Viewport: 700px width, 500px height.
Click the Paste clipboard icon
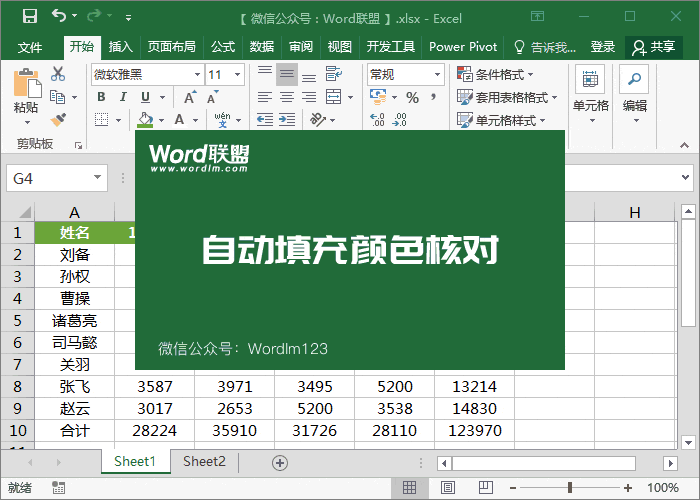tap(27, 83)
